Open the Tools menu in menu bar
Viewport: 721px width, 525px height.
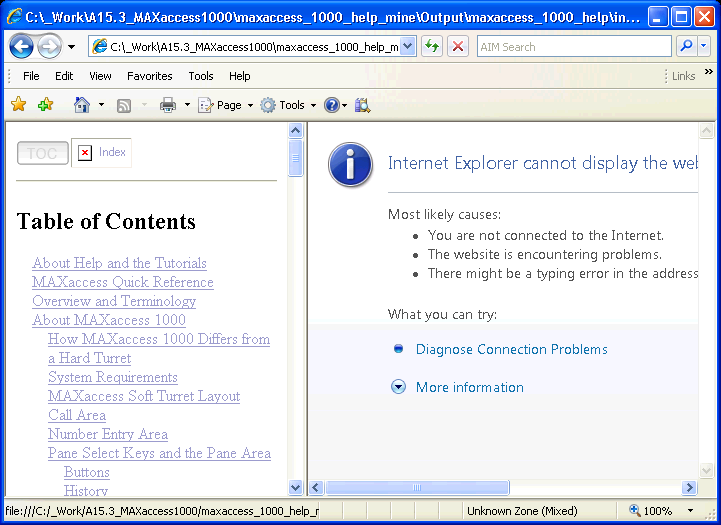tap(200, 76)
